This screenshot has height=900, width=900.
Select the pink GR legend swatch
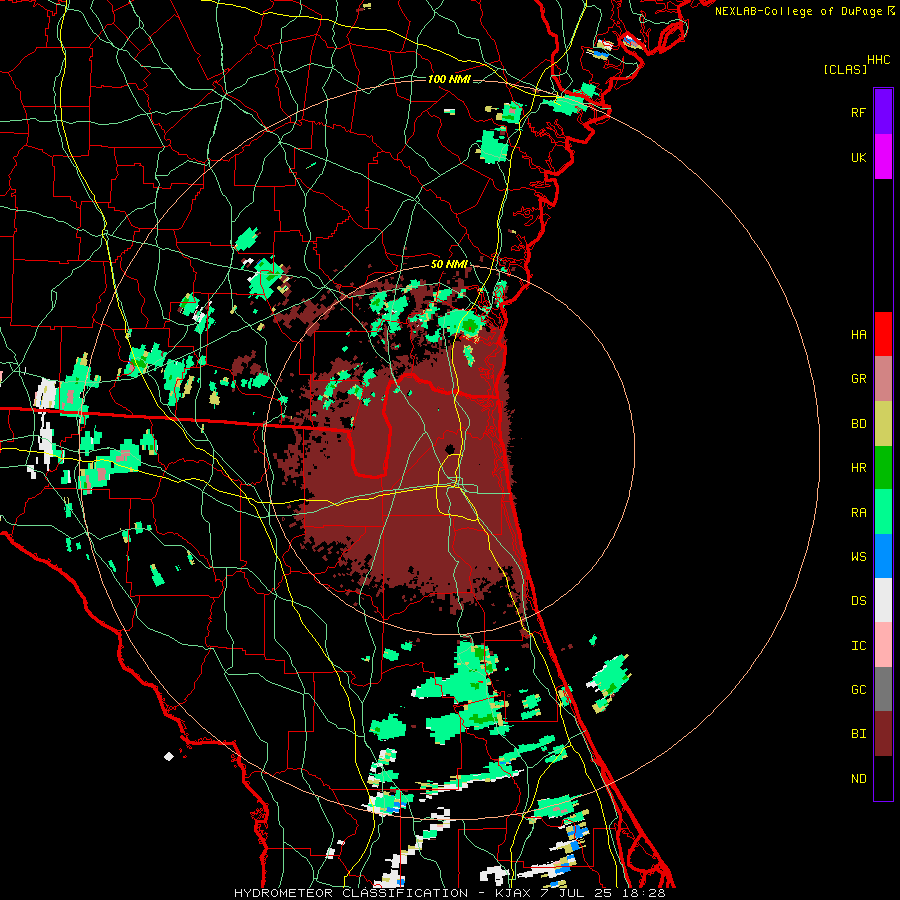(883, 379)
